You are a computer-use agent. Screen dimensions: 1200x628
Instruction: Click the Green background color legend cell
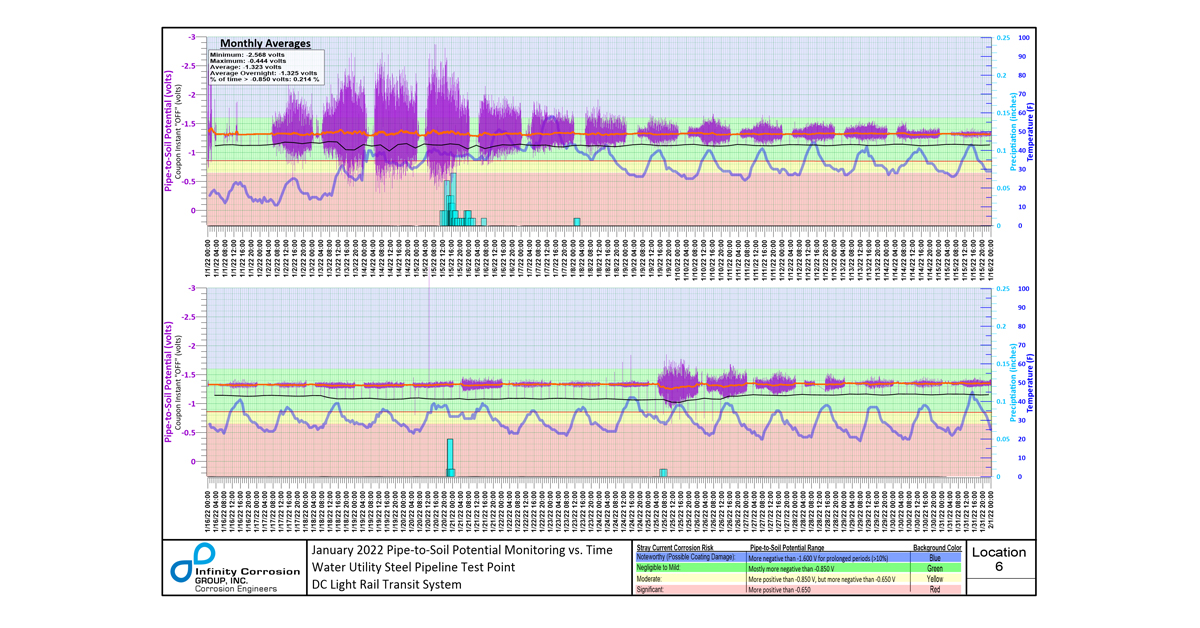935,568
